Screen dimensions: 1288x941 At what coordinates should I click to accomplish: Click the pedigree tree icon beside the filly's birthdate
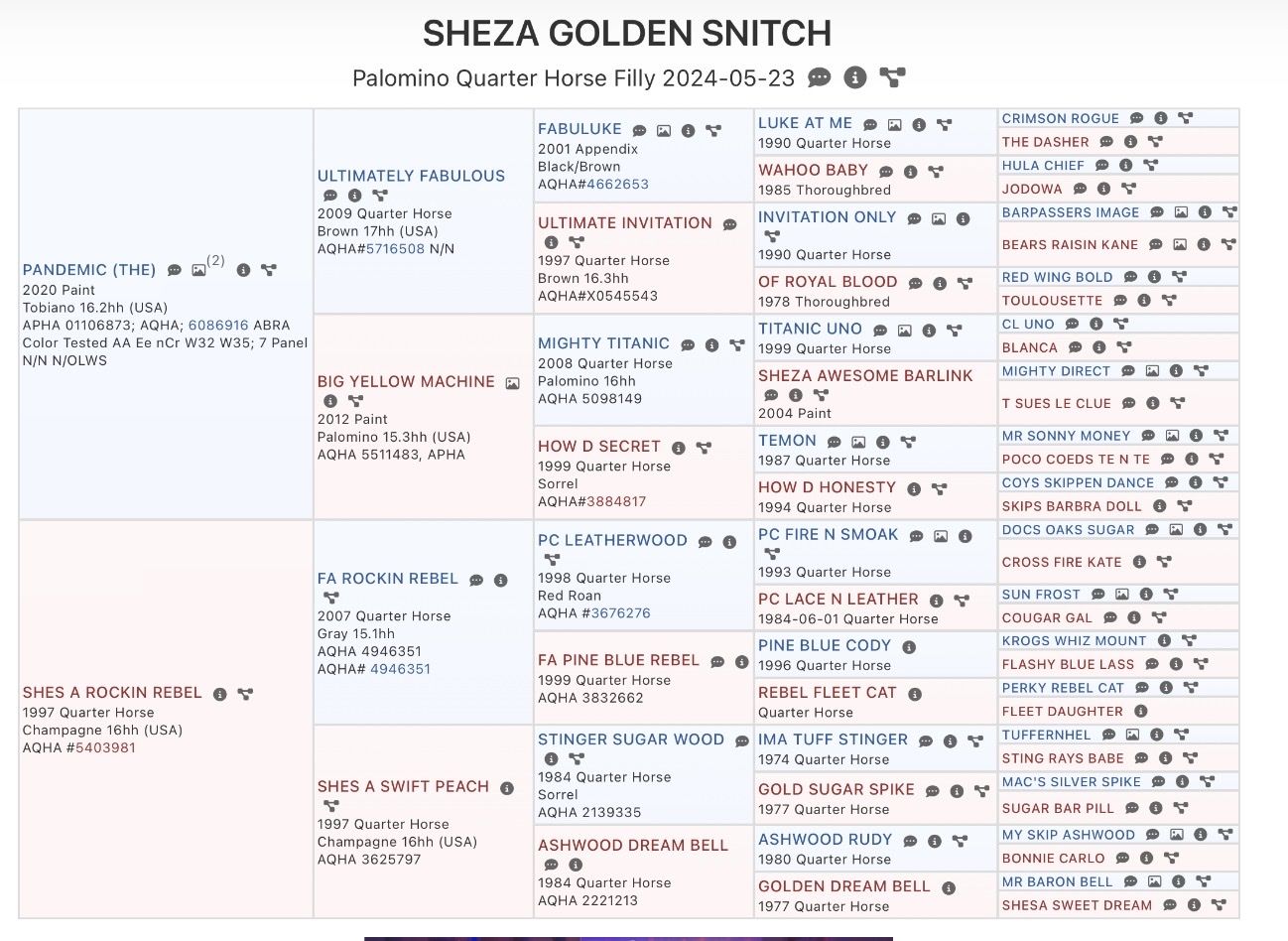click(x=892, y=77)
